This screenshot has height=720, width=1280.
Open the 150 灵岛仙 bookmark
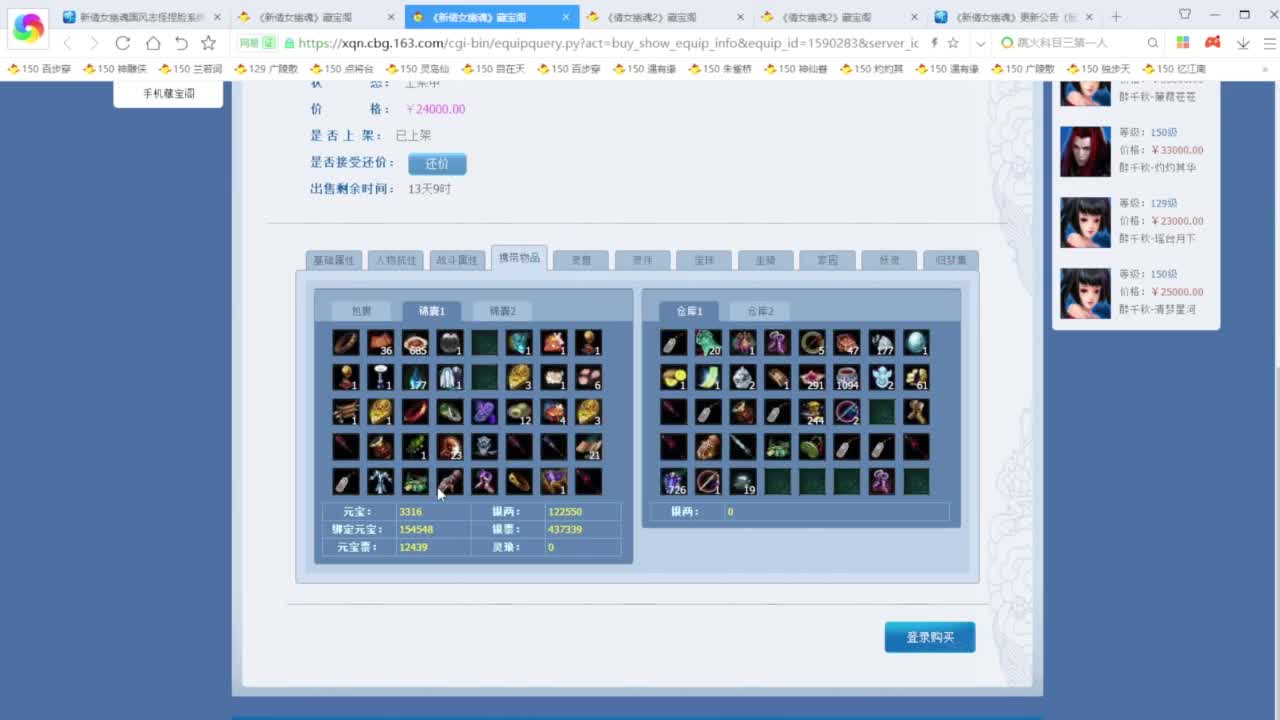click(x=418, y=68)
